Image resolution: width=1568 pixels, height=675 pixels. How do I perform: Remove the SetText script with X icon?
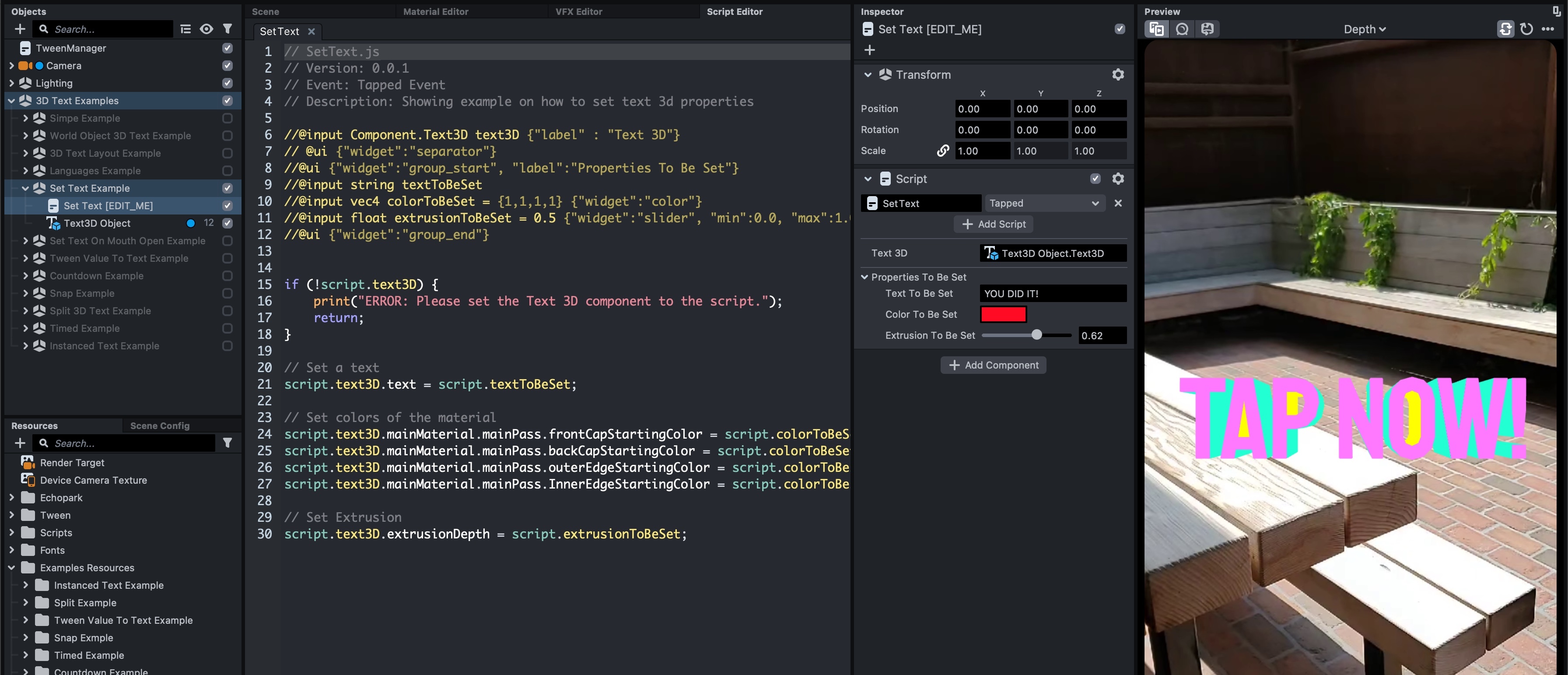click(x=1118, y=204)
